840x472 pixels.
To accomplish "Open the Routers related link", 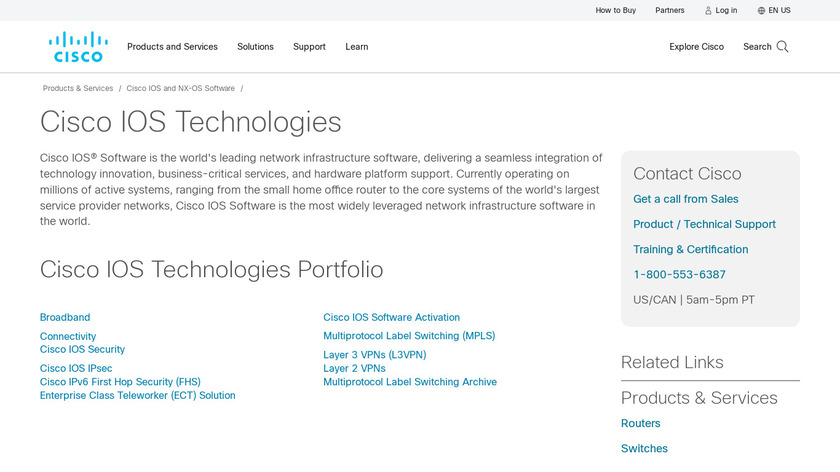I will pos(640,423).
